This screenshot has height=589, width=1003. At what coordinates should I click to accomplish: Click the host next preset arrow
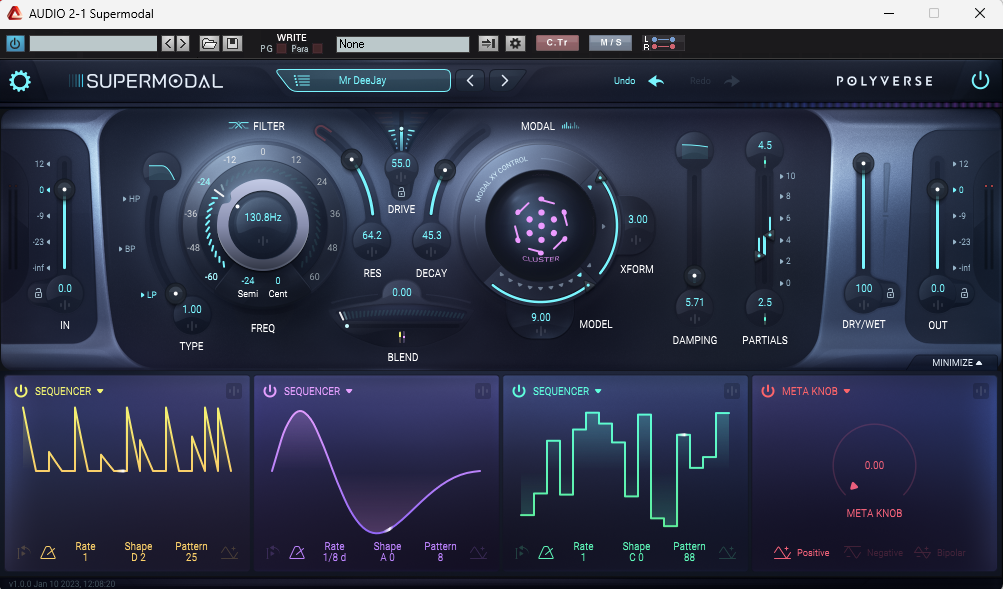click(183, 43)
